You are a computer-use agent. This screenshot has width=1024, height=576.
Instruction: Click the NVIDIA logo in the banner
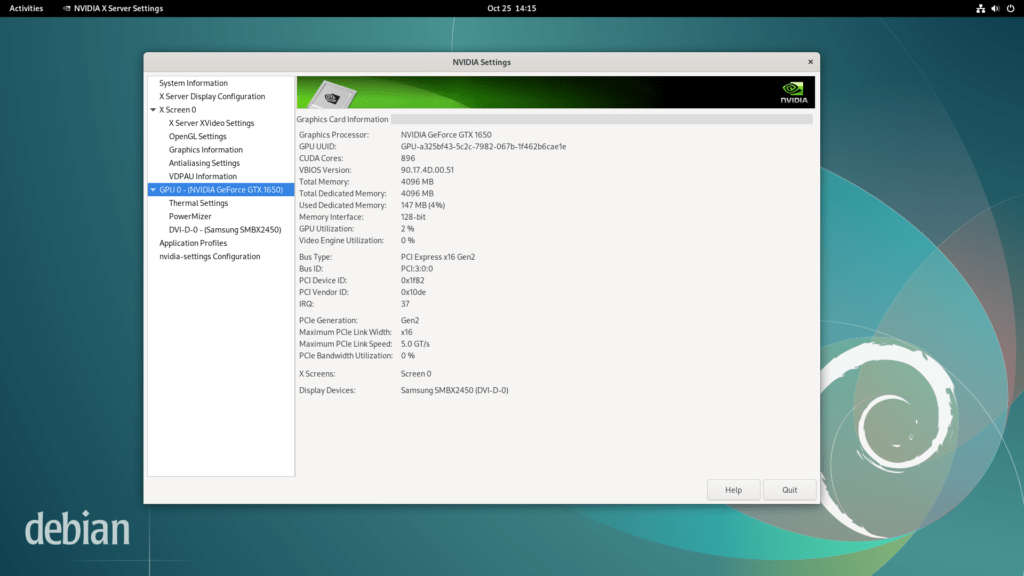point(795,91)
